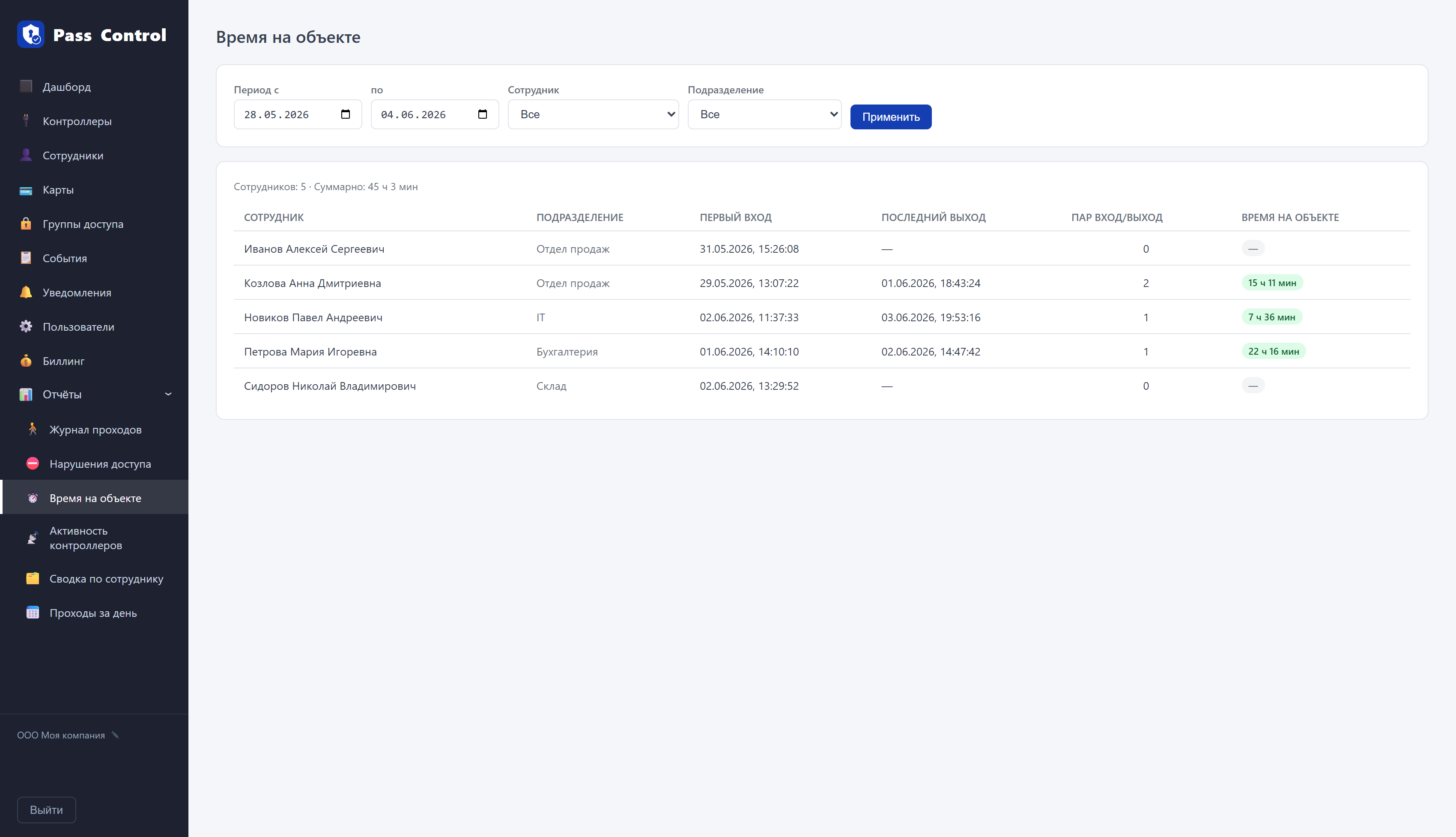
Task: Click the по end date field
Action: tap(435, 114)
